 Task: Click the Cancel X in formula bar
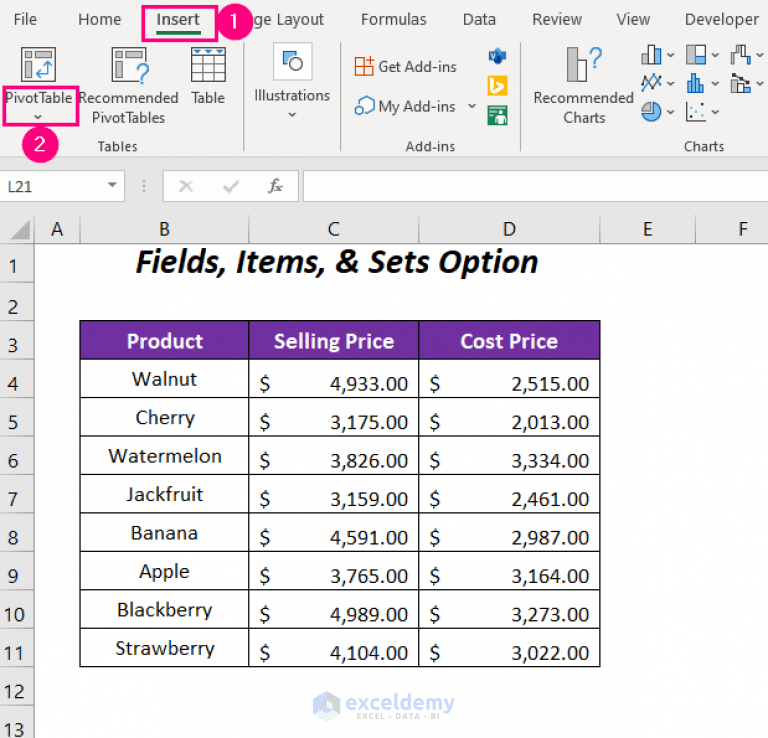coord(186,186)
